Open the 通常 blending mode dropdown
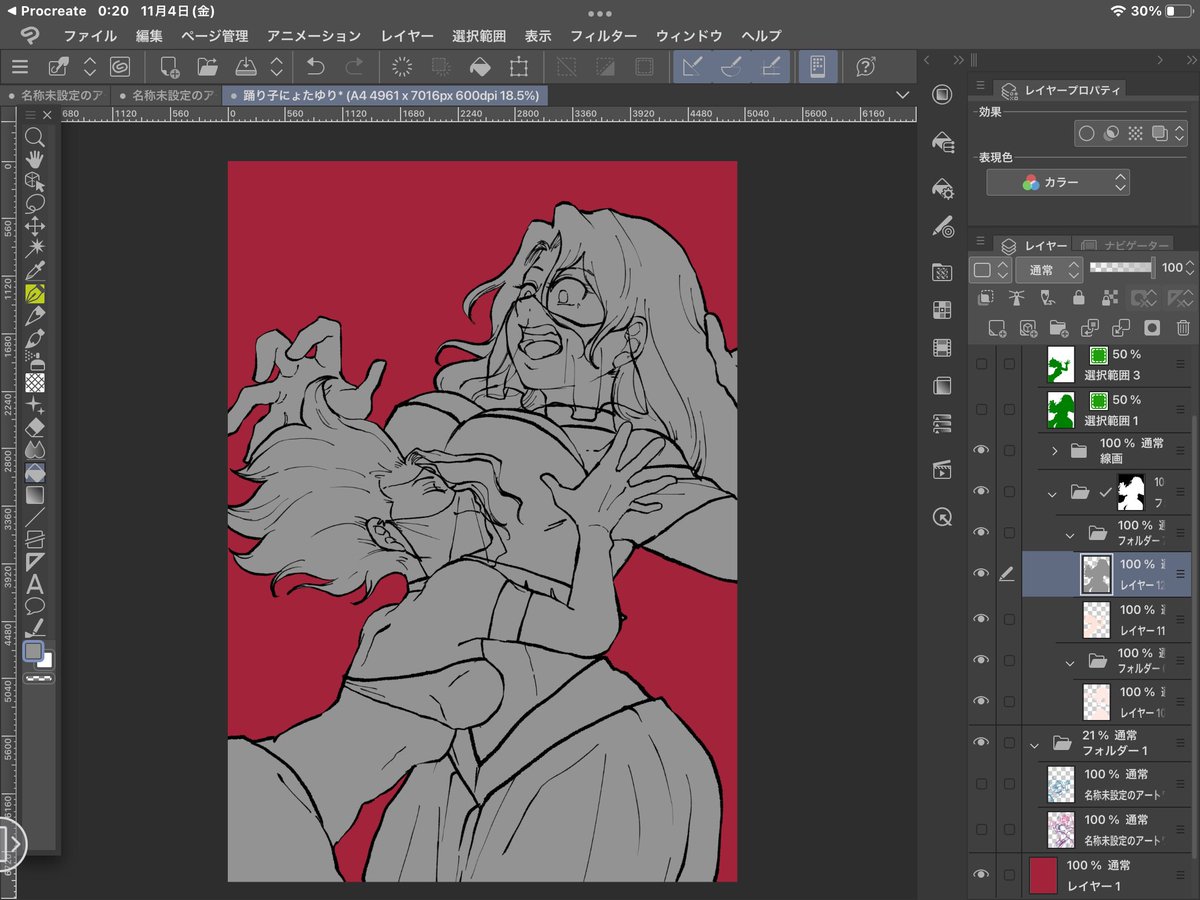1200x900 pixels. [1049, 269]
